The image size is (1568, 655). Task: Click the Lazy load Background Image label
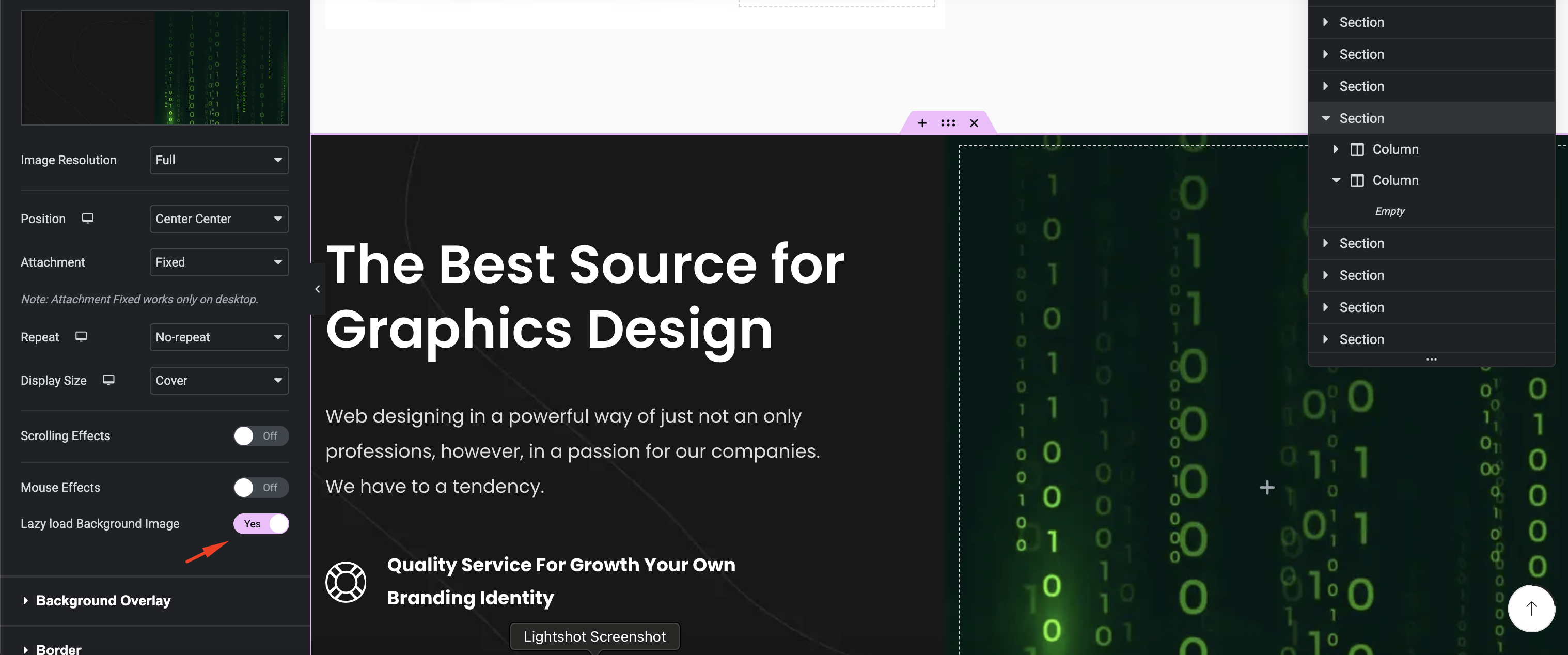coord(100,523)
